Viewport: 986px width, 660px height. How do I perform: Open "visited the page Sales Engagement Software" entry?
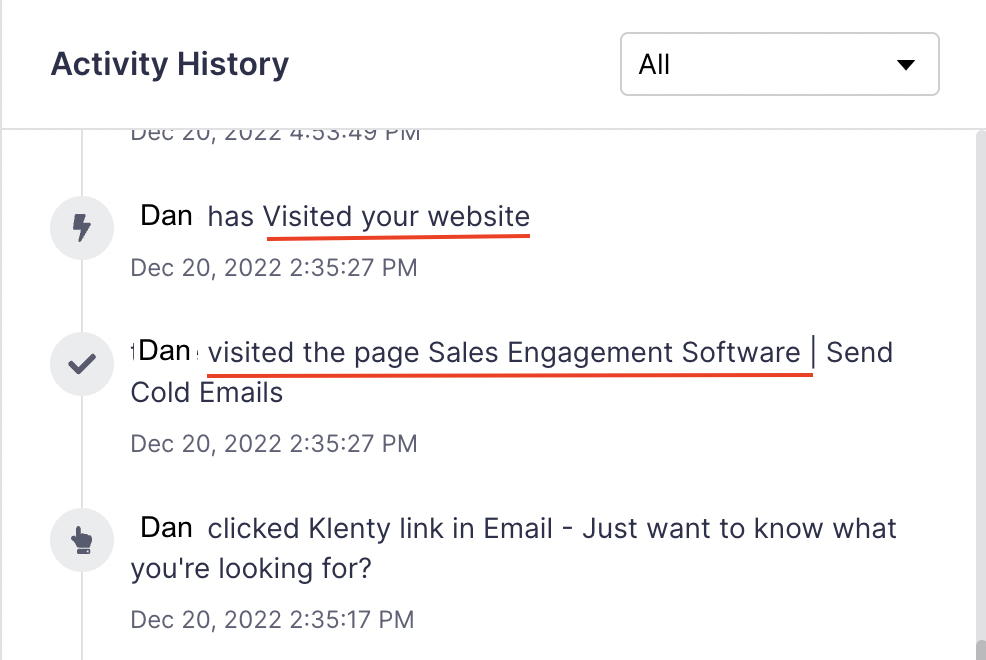tap(505, 353)
